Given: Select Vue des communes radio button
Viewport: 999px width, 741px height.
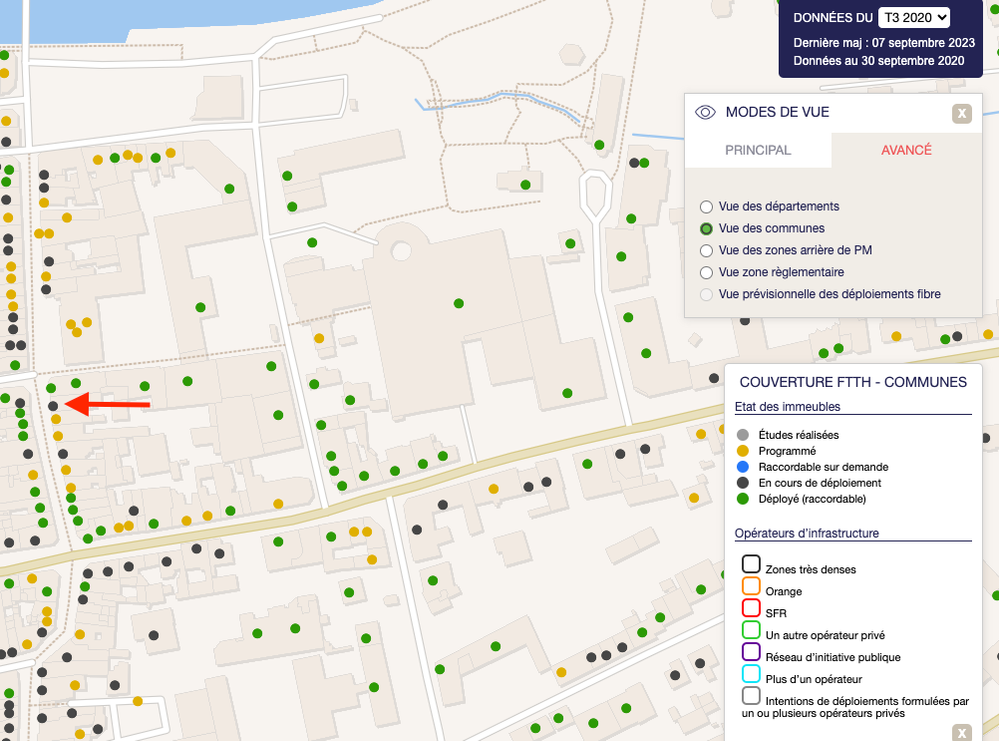Looking at the screenshot, I should [x=707, y=229].
